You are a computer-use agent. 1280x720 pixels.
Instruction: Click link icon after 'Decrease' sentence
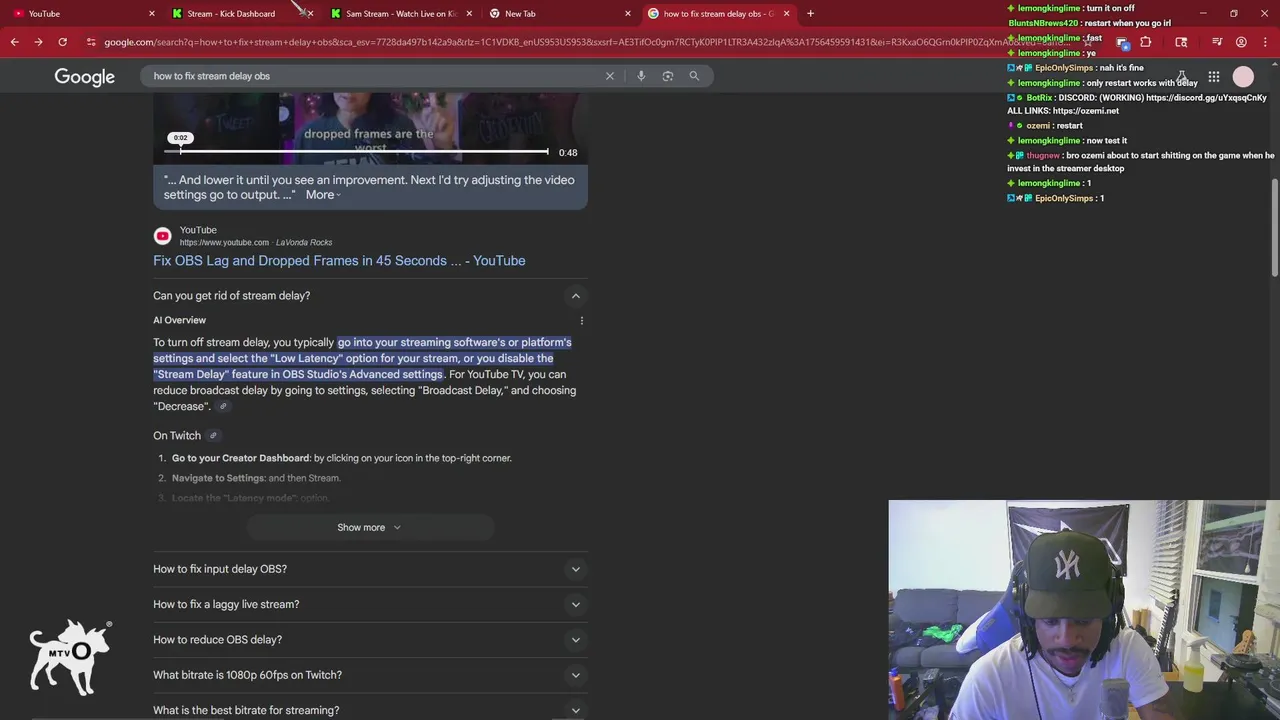(x=223, y=407)
